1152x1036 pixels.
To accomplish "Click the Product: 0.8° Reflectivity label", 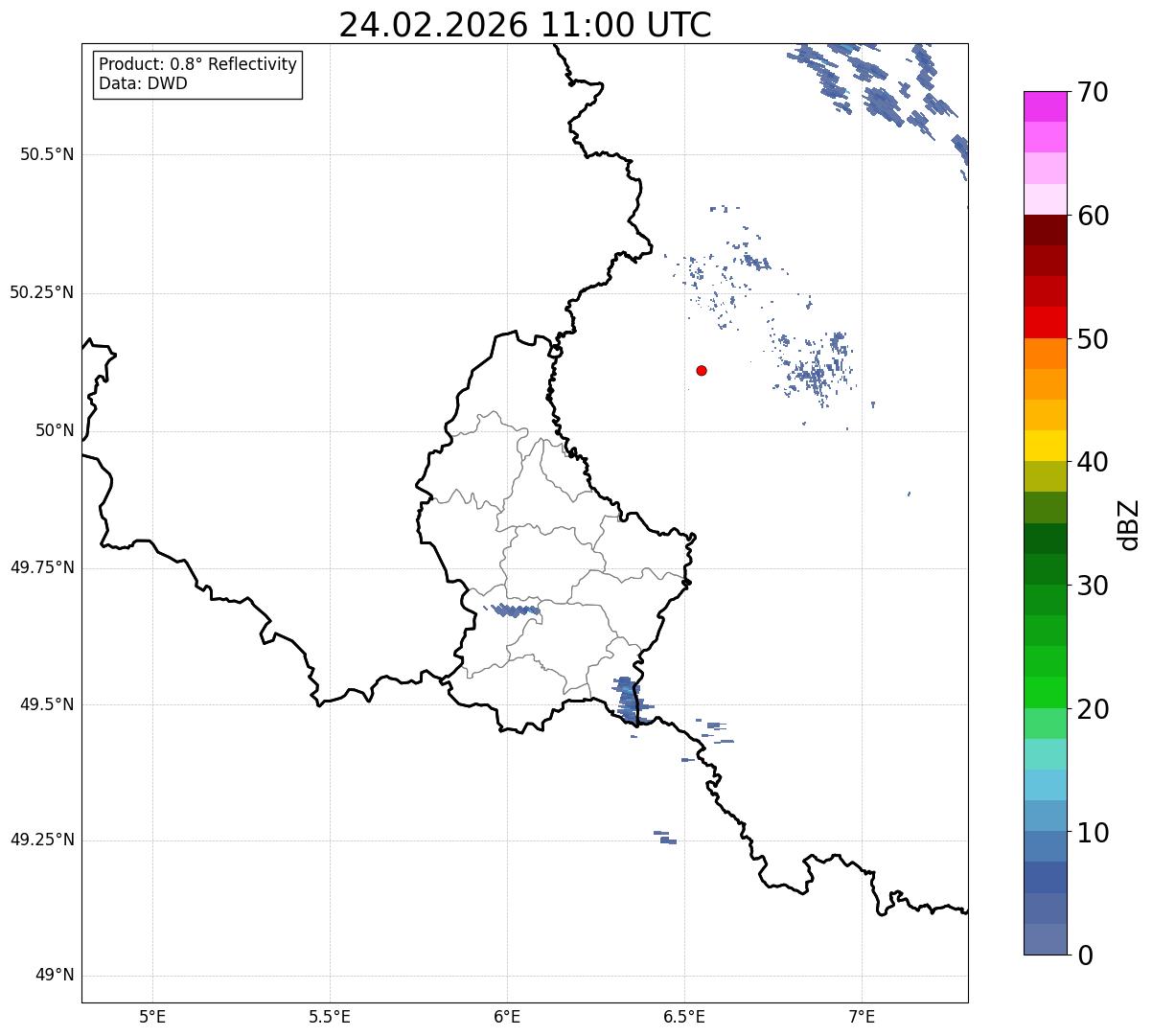I will pos(198,64).
